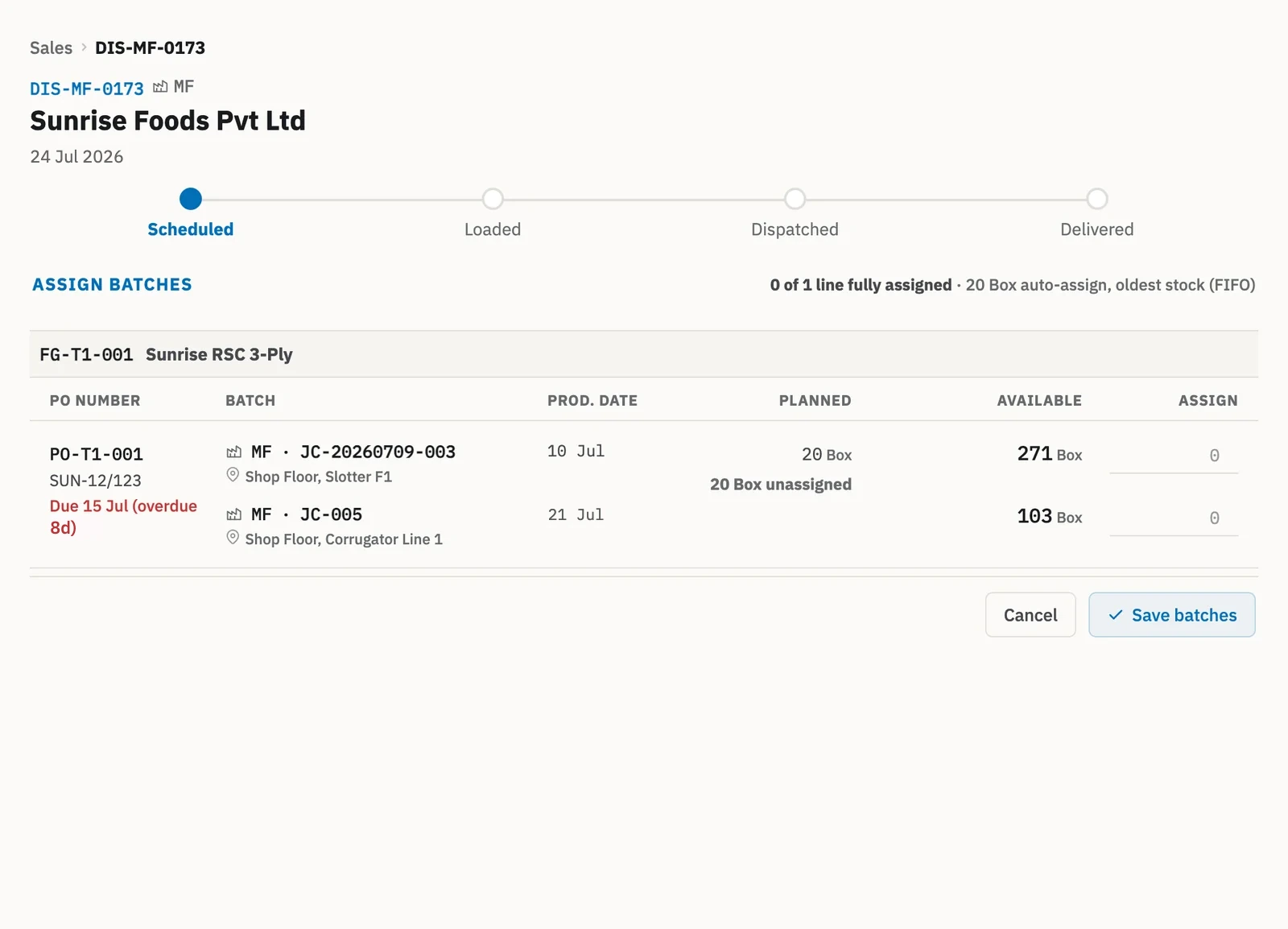Click batch code JC-005
Image resolution: width=1288 pixels, height=929 pixels.
(331, 514)
